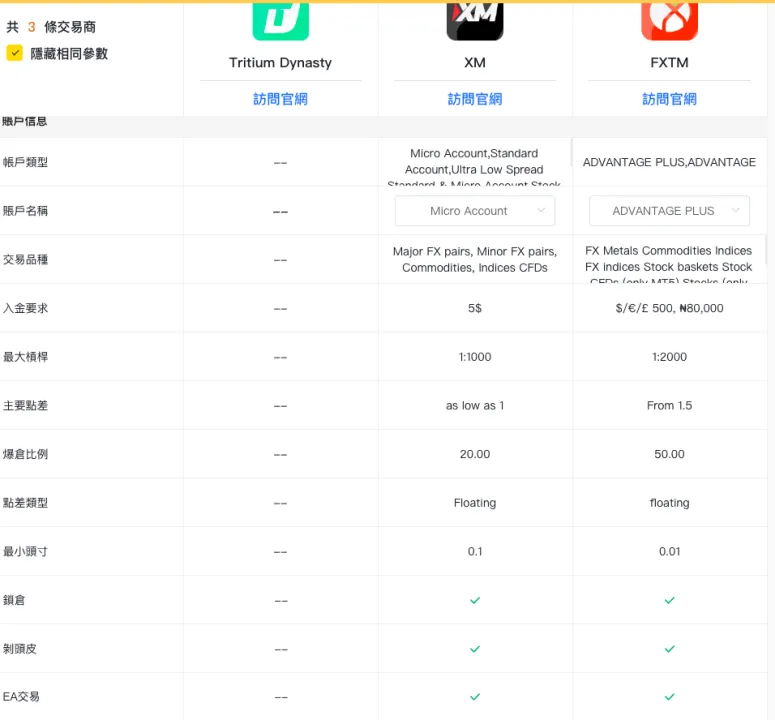Click the XM broker name heading
The height and width of the screenshot is (720, 775).
click(x=474, y=63)
